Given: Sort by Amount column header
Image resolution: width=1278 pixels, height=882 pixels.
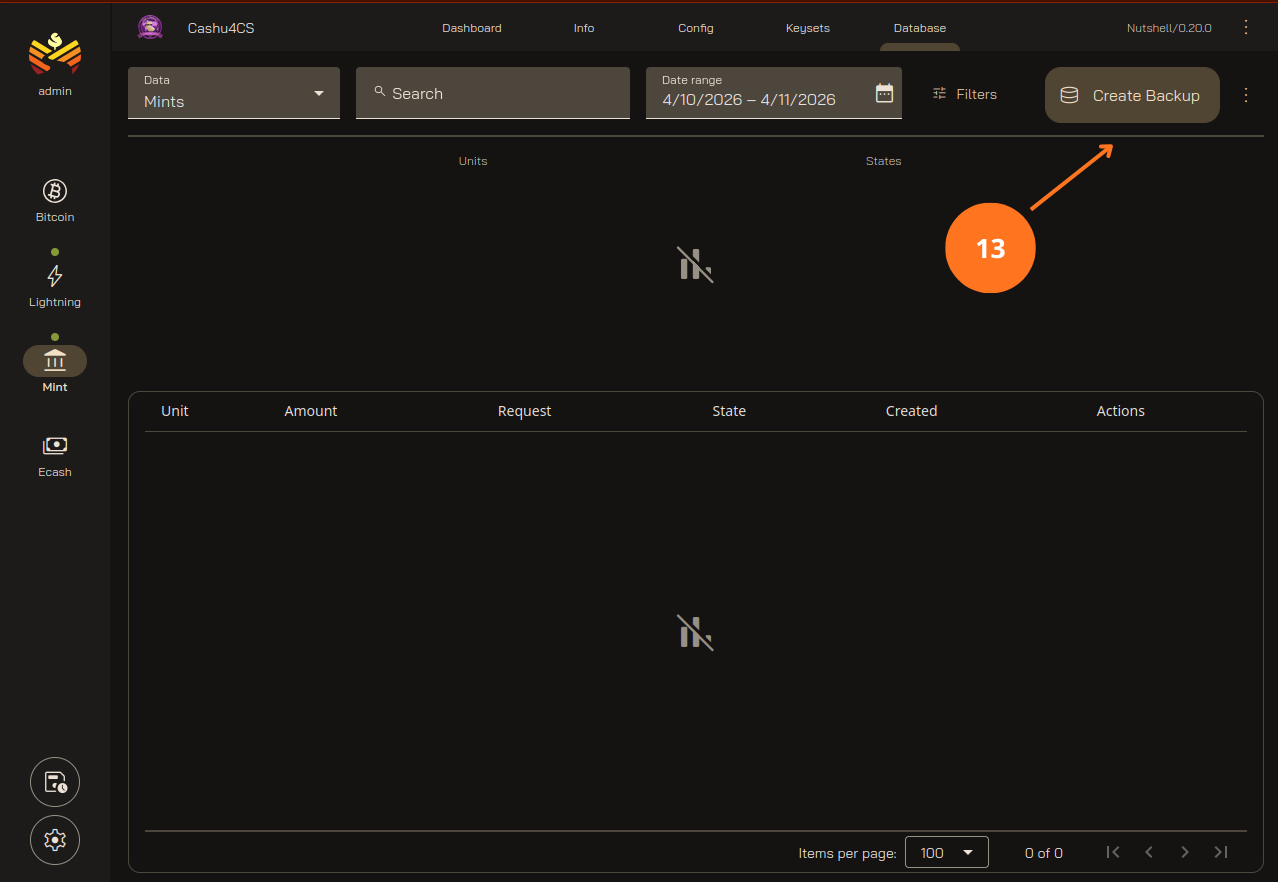Looking at the screenshot, I should (311, 411).
